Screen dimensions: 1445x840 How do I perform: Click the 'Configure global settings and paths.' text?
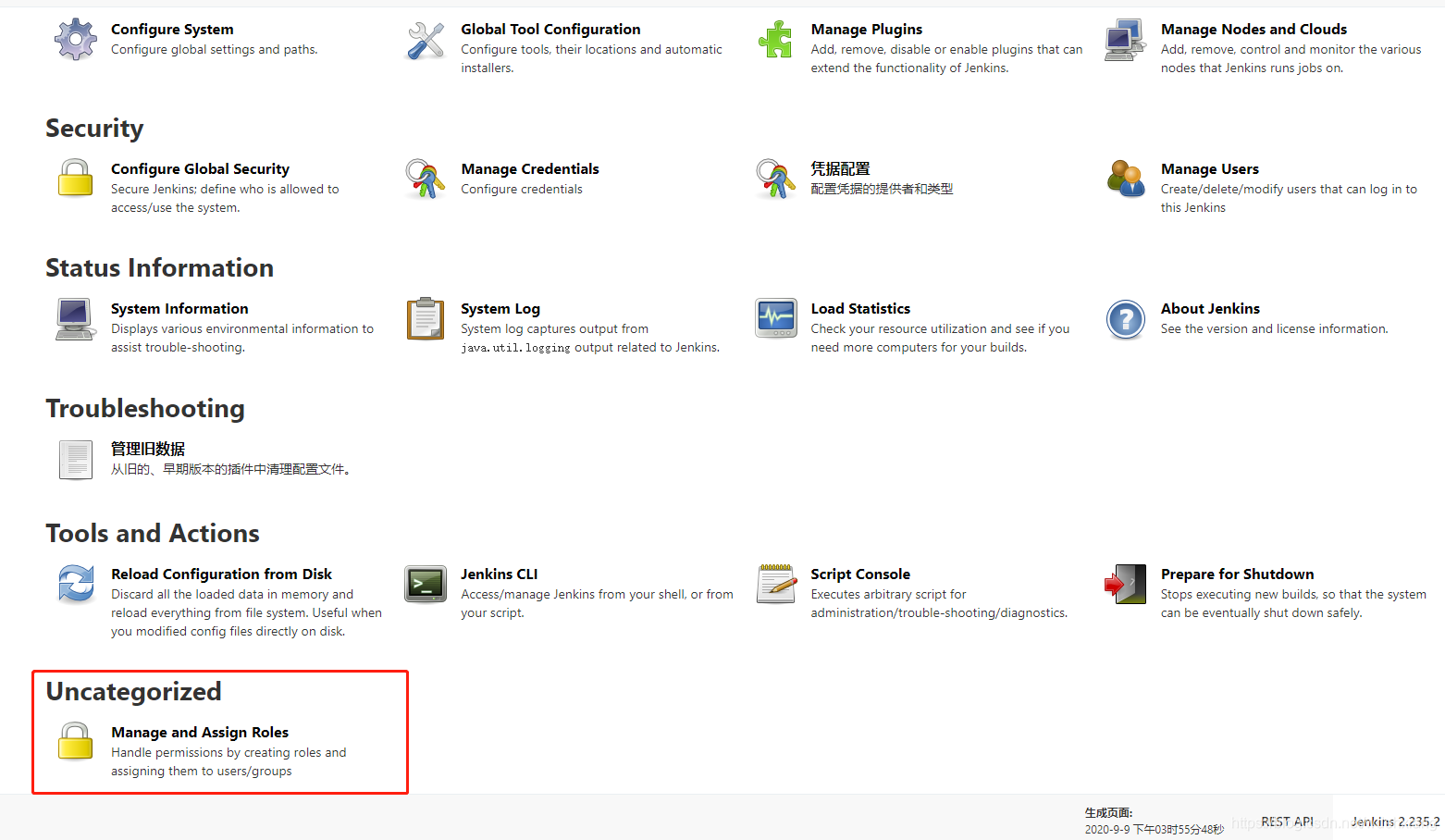pos(214,50)
